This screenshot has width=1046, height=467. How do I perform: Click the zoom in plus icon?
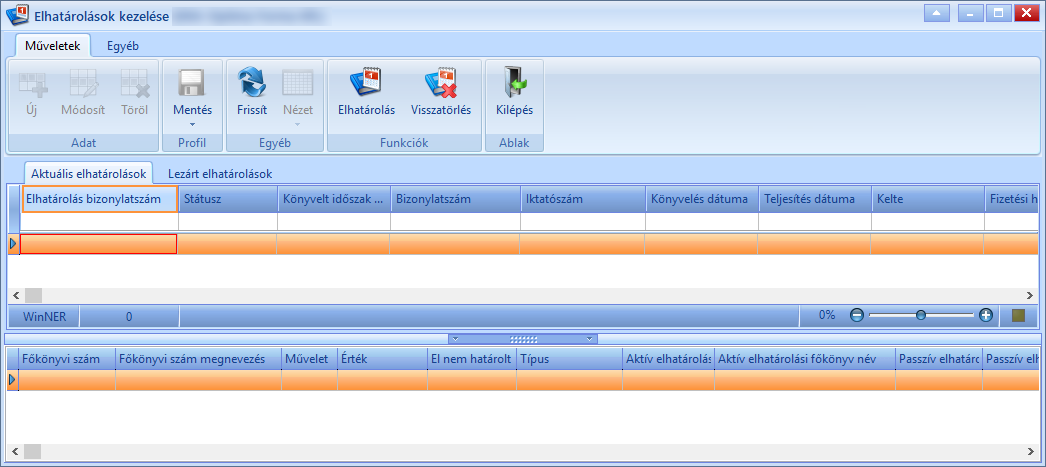[x=986, y=316]
